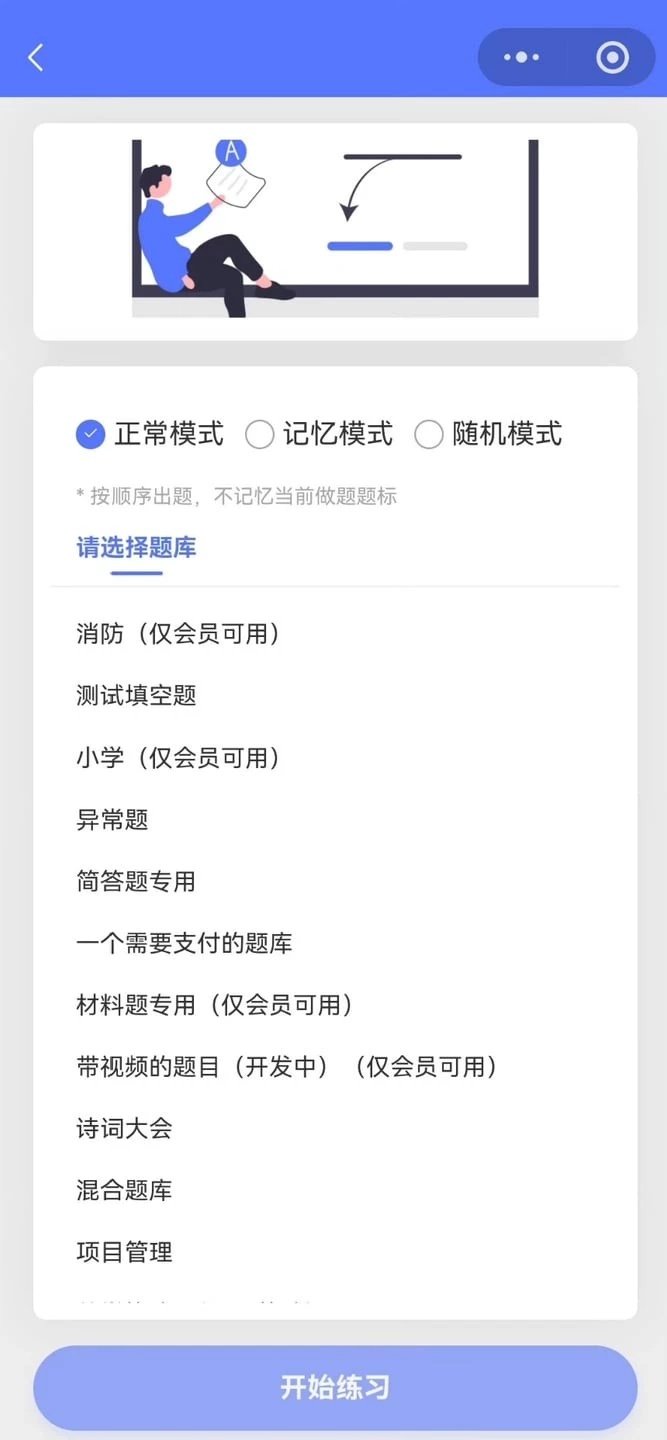Tap the reading person banner illustration
The image size is (667, 1440).
coord(335,229)
